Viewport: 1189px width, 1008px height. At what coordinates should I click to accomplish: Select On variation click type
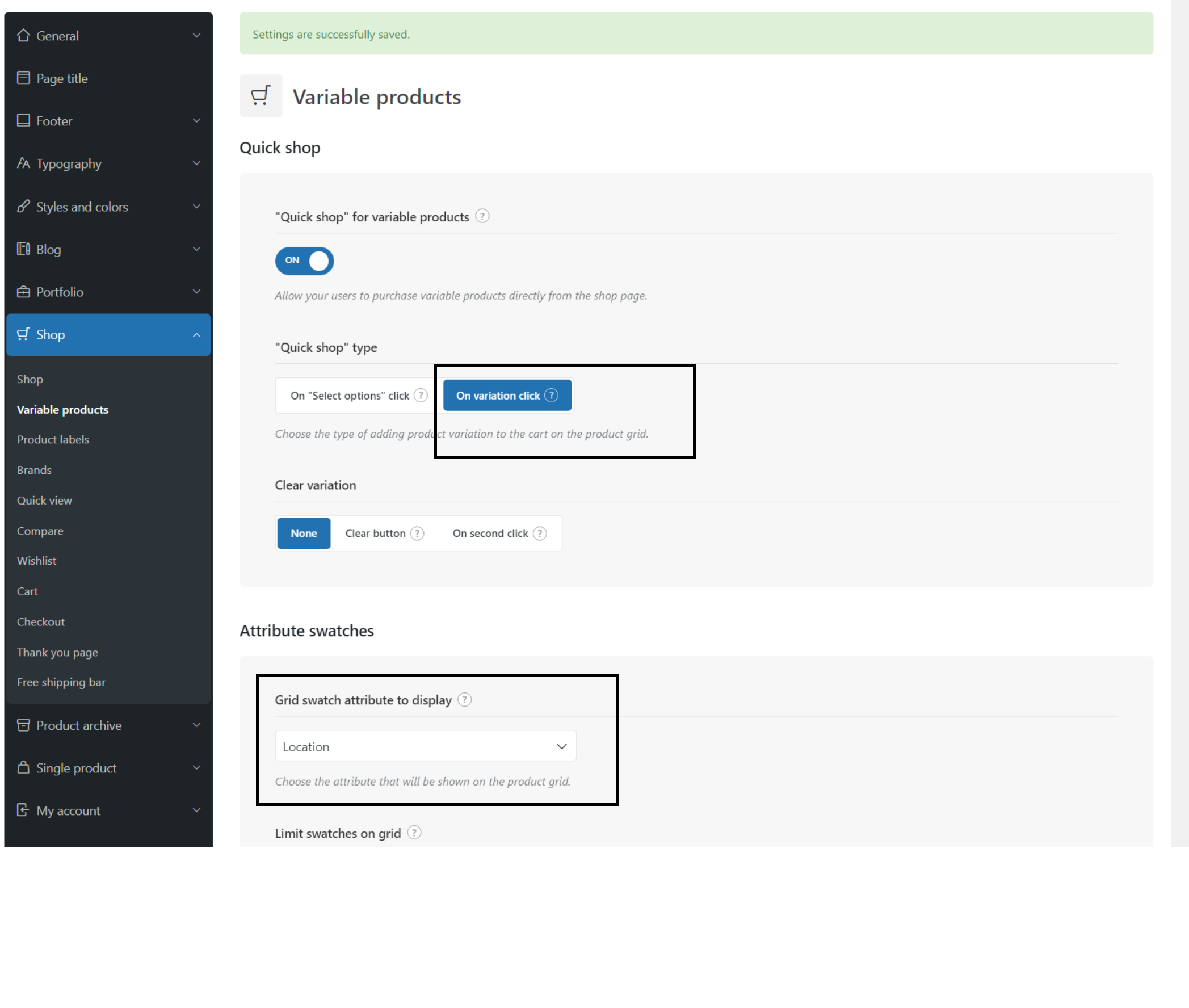(507, 396)
